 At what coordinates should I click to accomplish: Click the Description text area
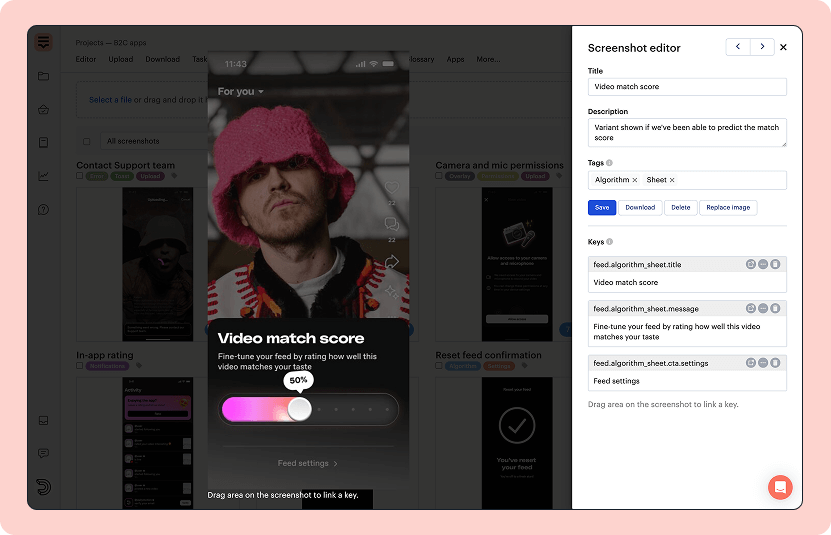pyautogui.click(x=687, y=133)
